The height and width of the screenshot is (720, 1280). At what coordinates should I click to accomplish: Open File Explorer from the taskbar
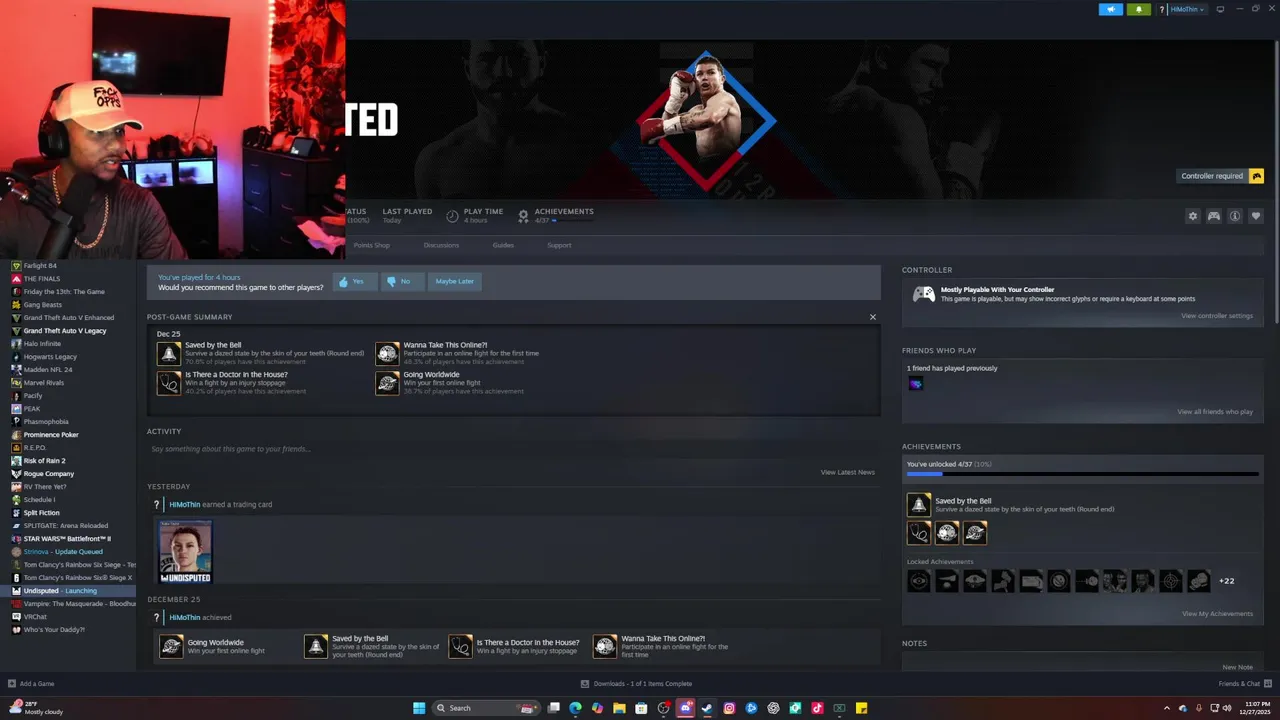pos(619,708)
